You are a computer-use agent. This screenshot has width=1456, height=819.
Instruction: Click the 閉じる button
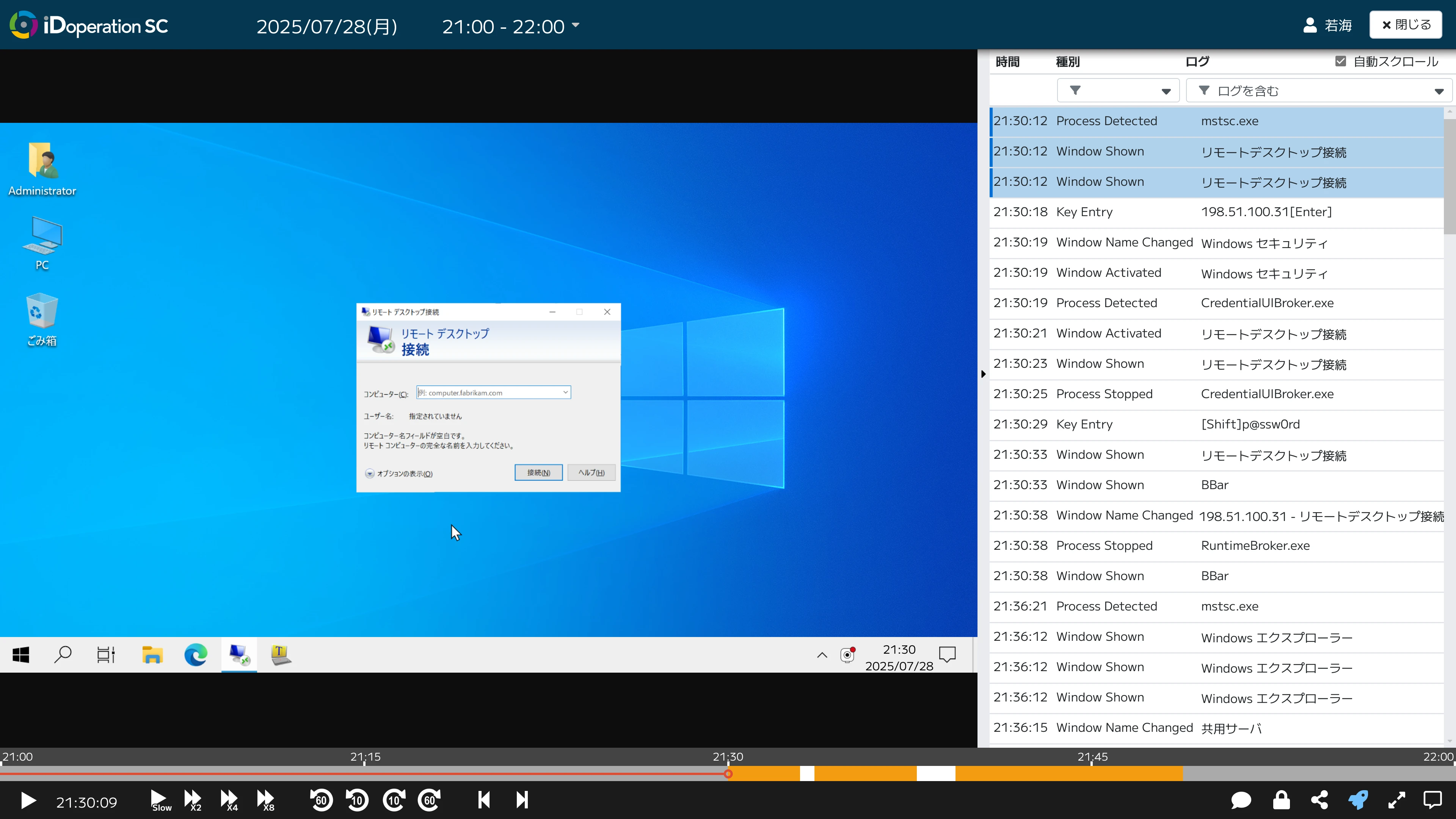[x=1406, y=25]
